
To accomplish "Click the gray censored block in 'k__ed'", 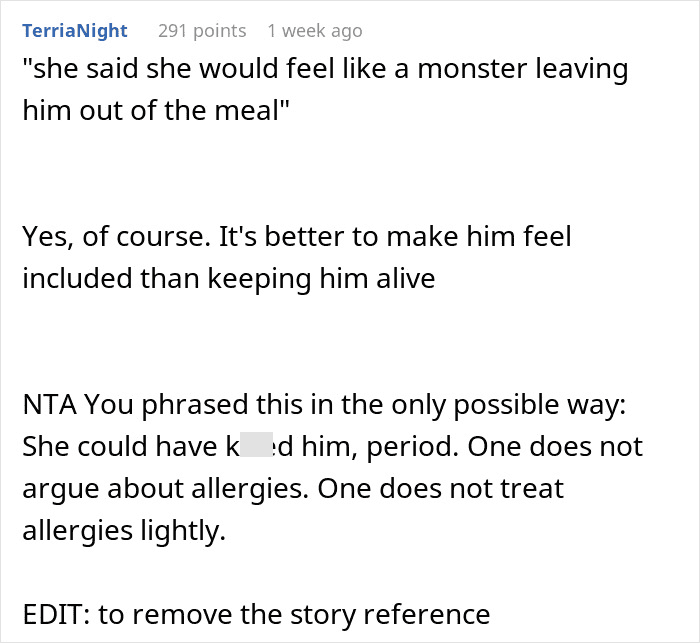I will [256, 444].
